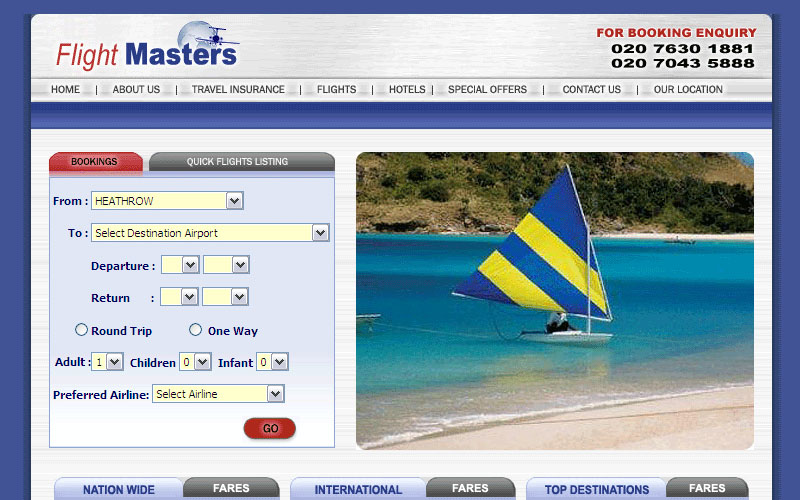Open Preferred Airline Select Airline dropdown
This screenshot has height=500, width=800.
(x=218, y=393)
